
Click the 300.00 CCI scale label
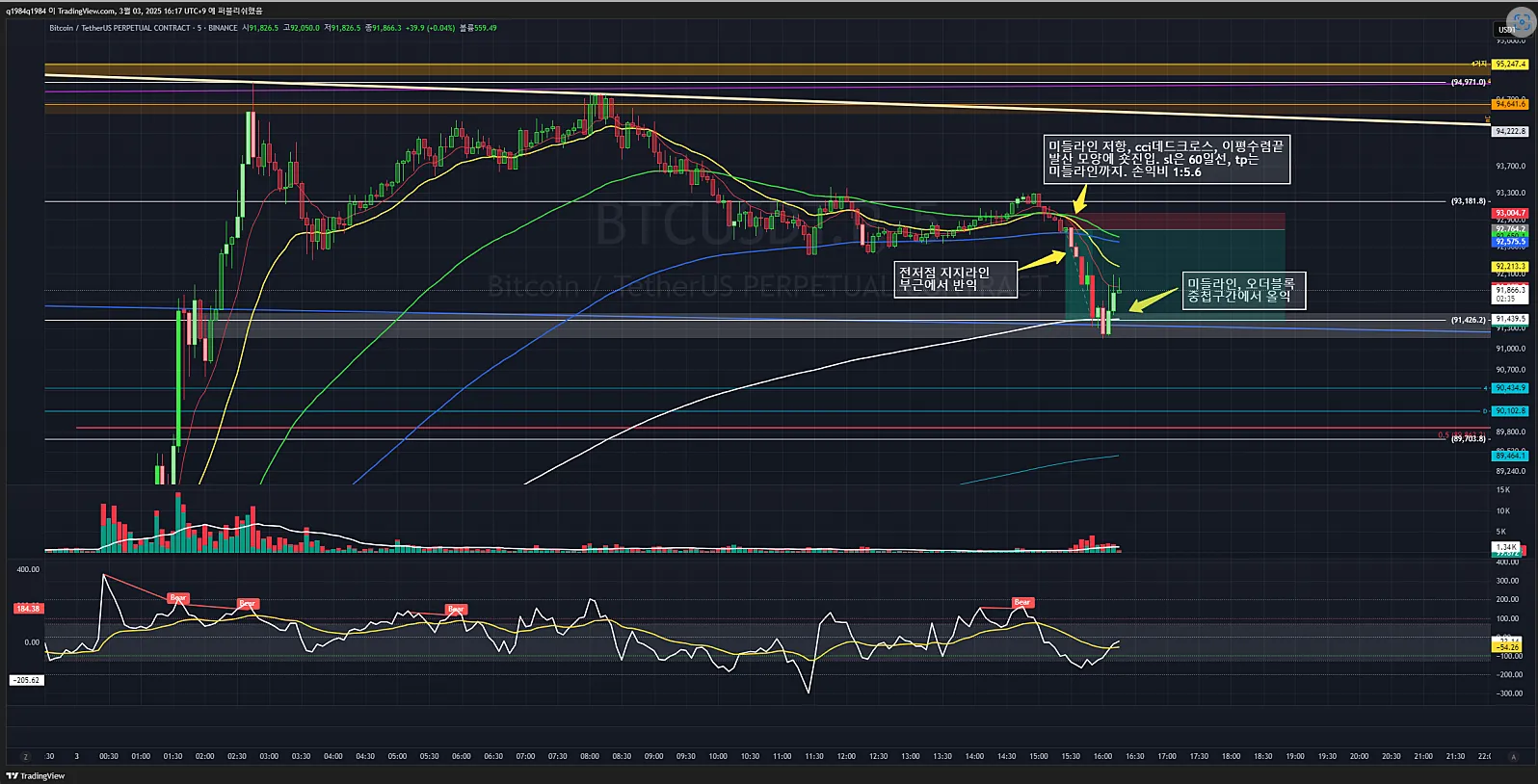(1508, 581)
